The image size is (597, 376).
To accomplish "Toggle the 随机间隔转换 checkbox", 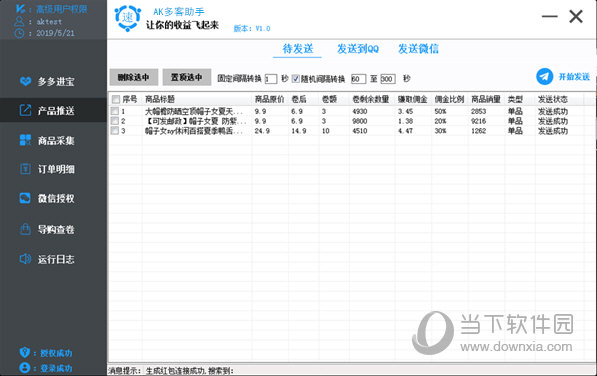I will tap(295, 78).
